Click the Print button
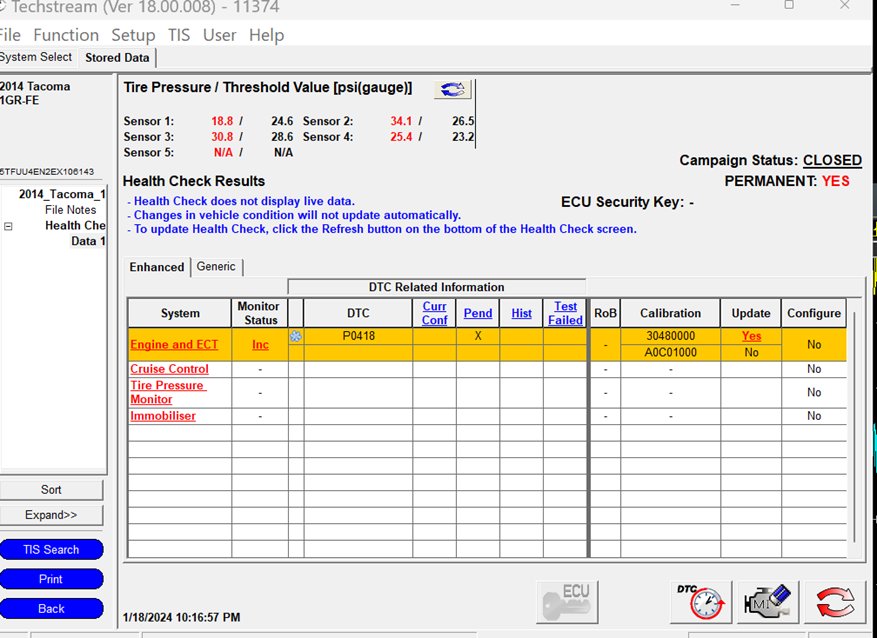 tap(51, 579)
